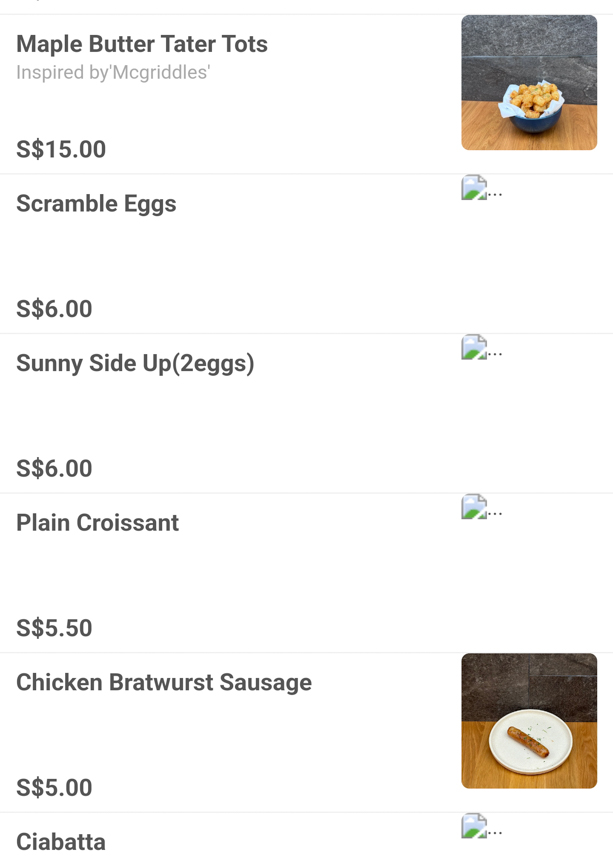The height and width of the screenshot is (858, 613).
Task: Open the Chicken Bratwurst Sausage photo
Action: tap(529, 721)
